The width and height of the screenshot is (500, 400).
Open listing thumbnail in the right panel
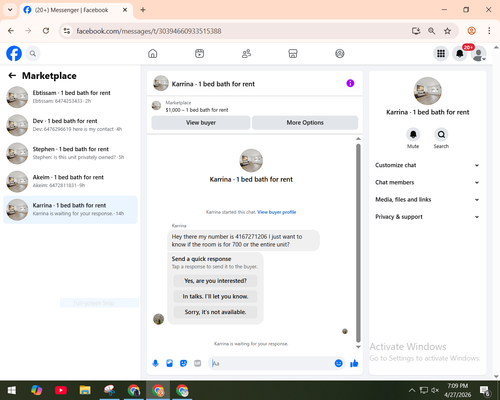pos(428,91)
